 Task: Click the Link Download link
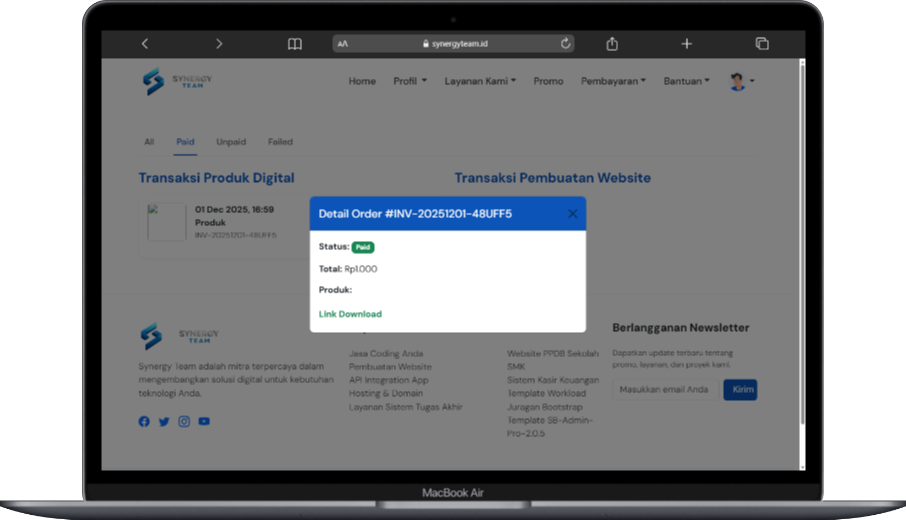click(x=350, y=314)
